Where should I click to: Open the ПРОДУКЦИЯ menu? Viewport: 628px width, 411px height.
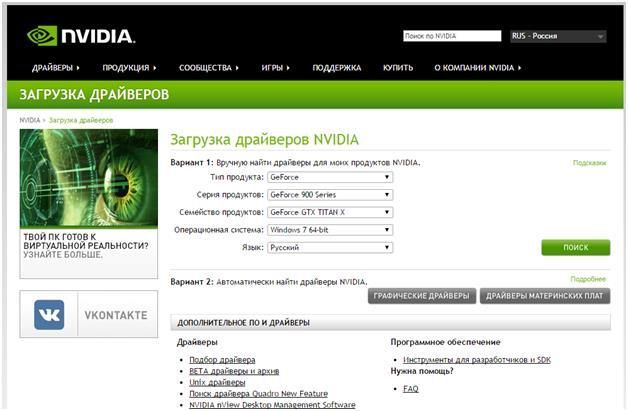tap(129, 68)
